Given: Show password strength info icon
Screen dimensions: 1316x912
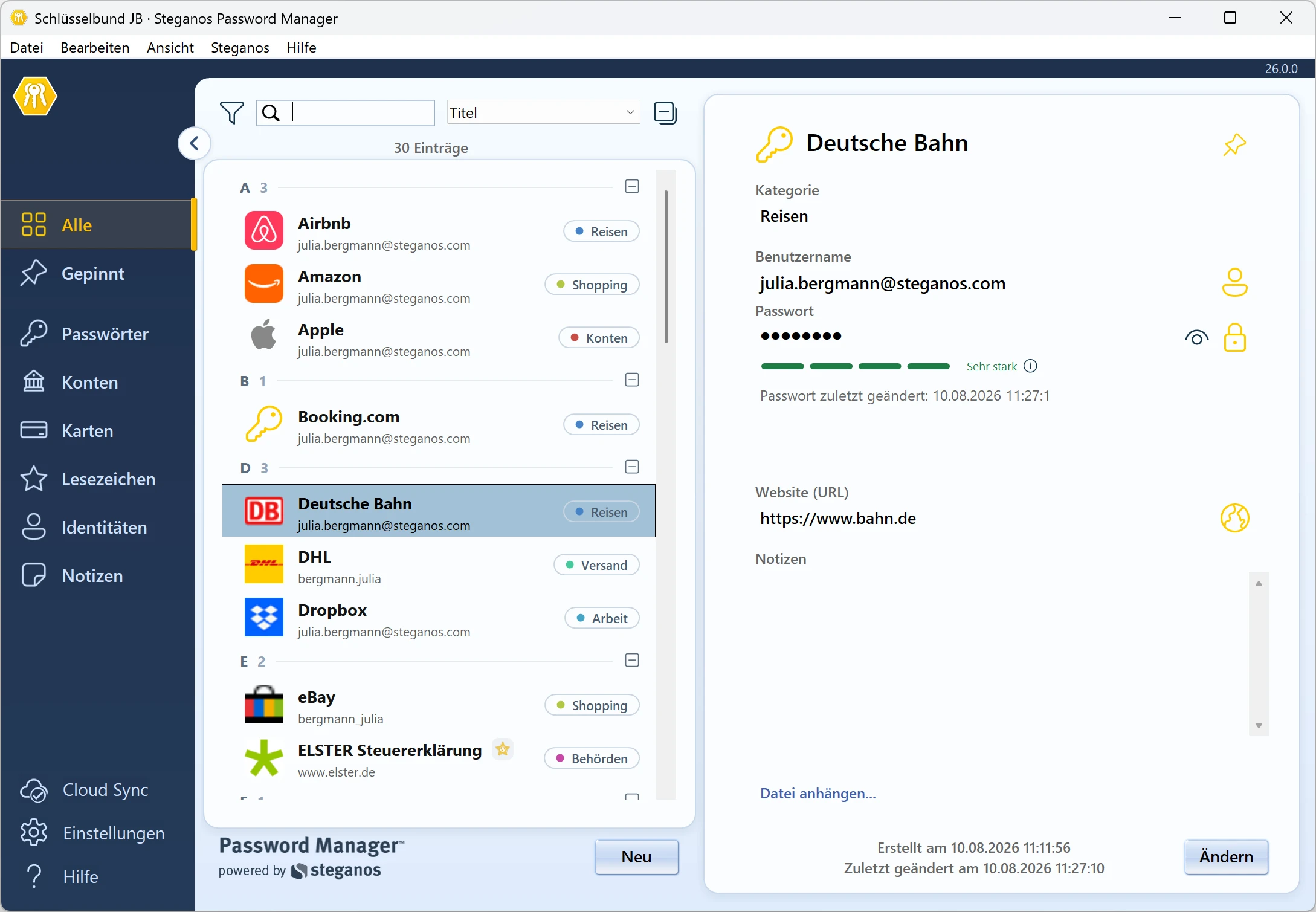Looking at the screenshot, I should [1031, 366].
